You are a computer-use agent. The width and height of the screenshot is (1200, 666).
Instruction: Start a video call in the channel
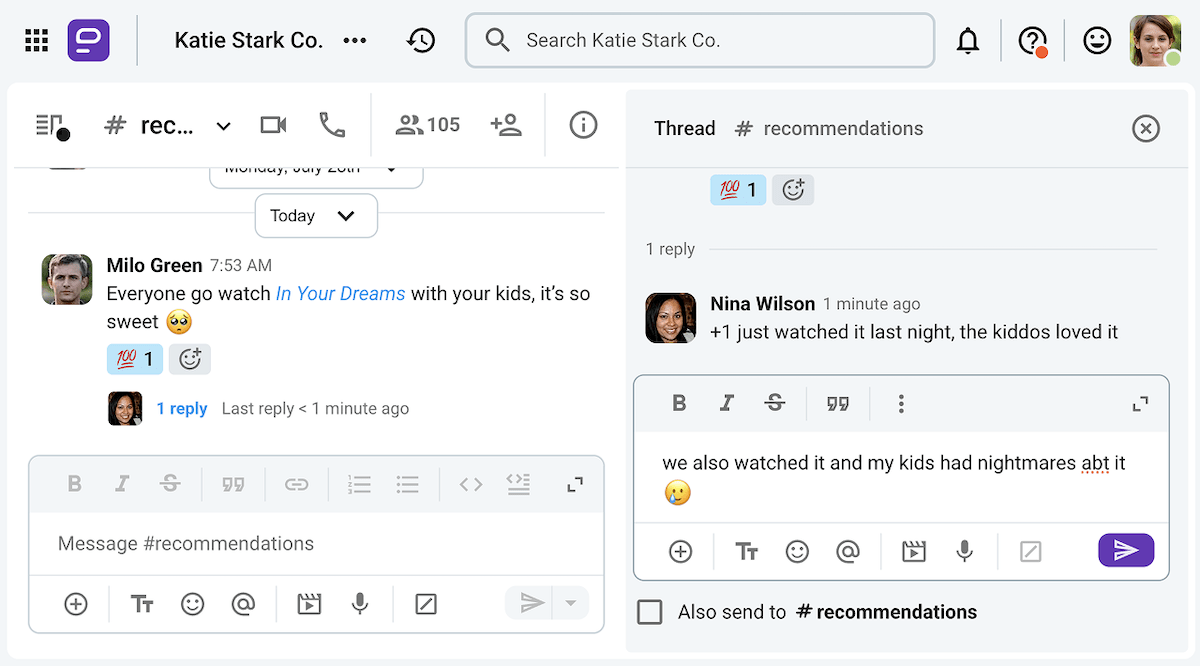[x=272, y=124]
